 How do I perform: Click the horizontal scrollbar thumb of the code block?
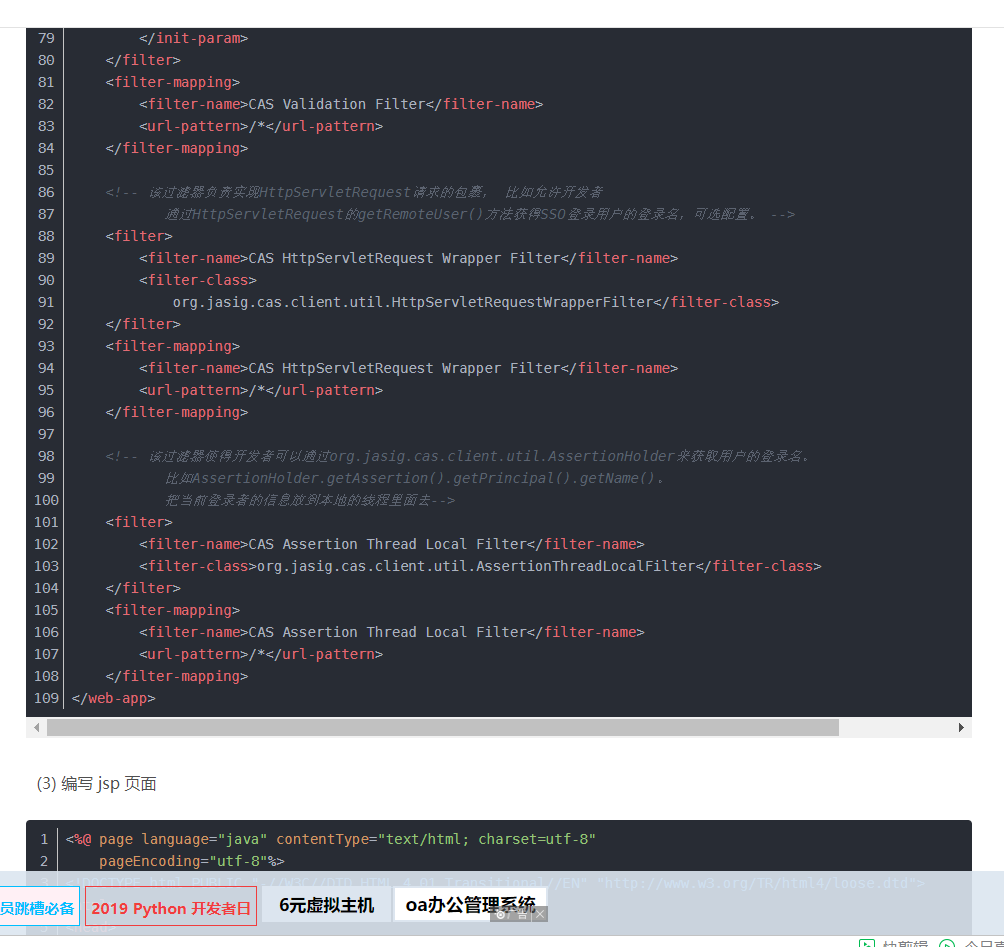click(x=442, y=727)
